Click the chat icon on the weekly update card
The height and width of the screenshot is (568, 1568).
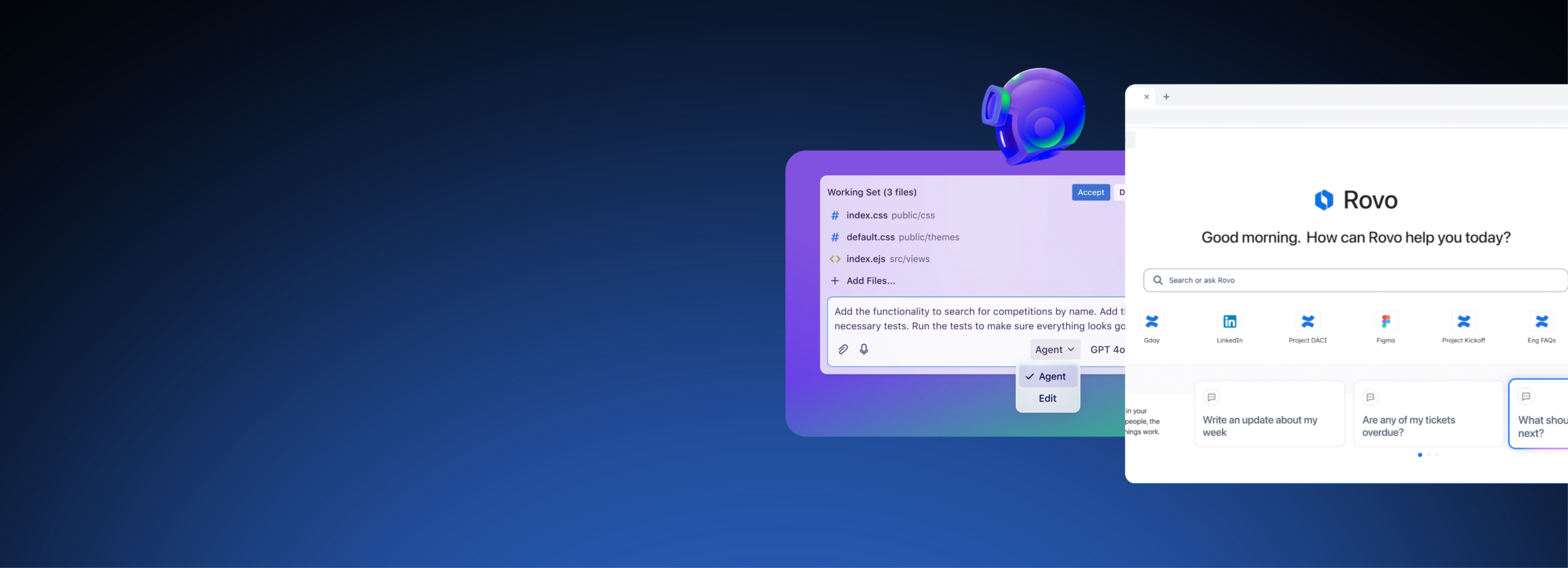pos(1211,397)
